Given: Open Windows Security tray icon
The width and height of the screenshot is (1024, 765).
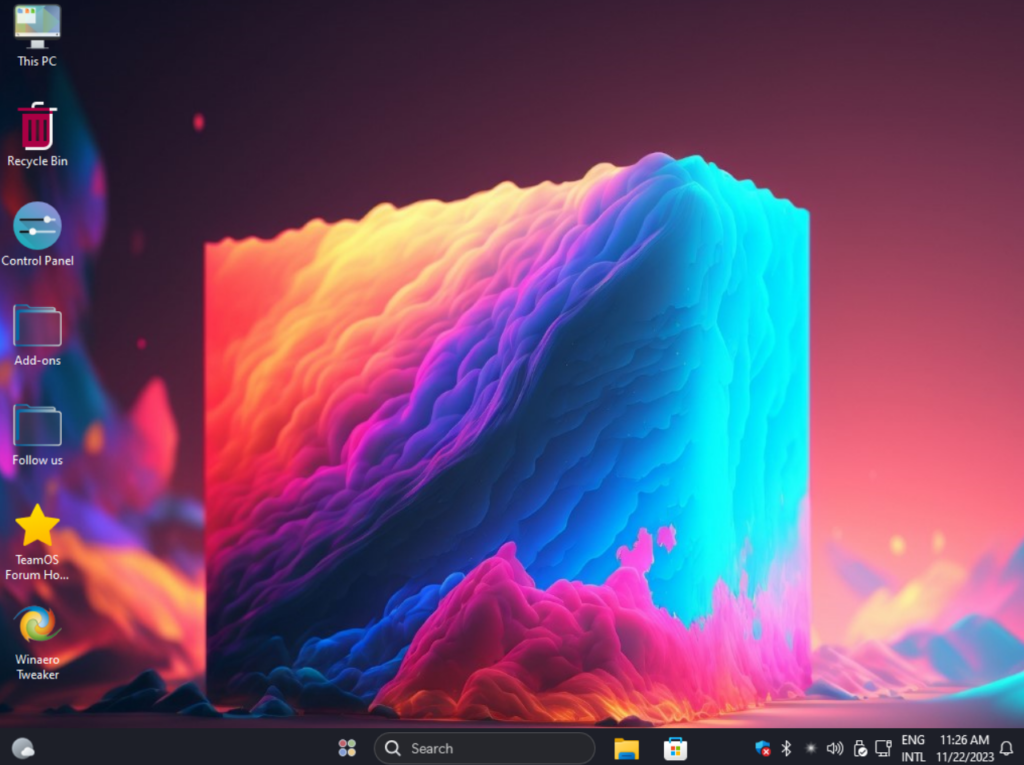Looking at the screenshot, I should click(763, 748).
